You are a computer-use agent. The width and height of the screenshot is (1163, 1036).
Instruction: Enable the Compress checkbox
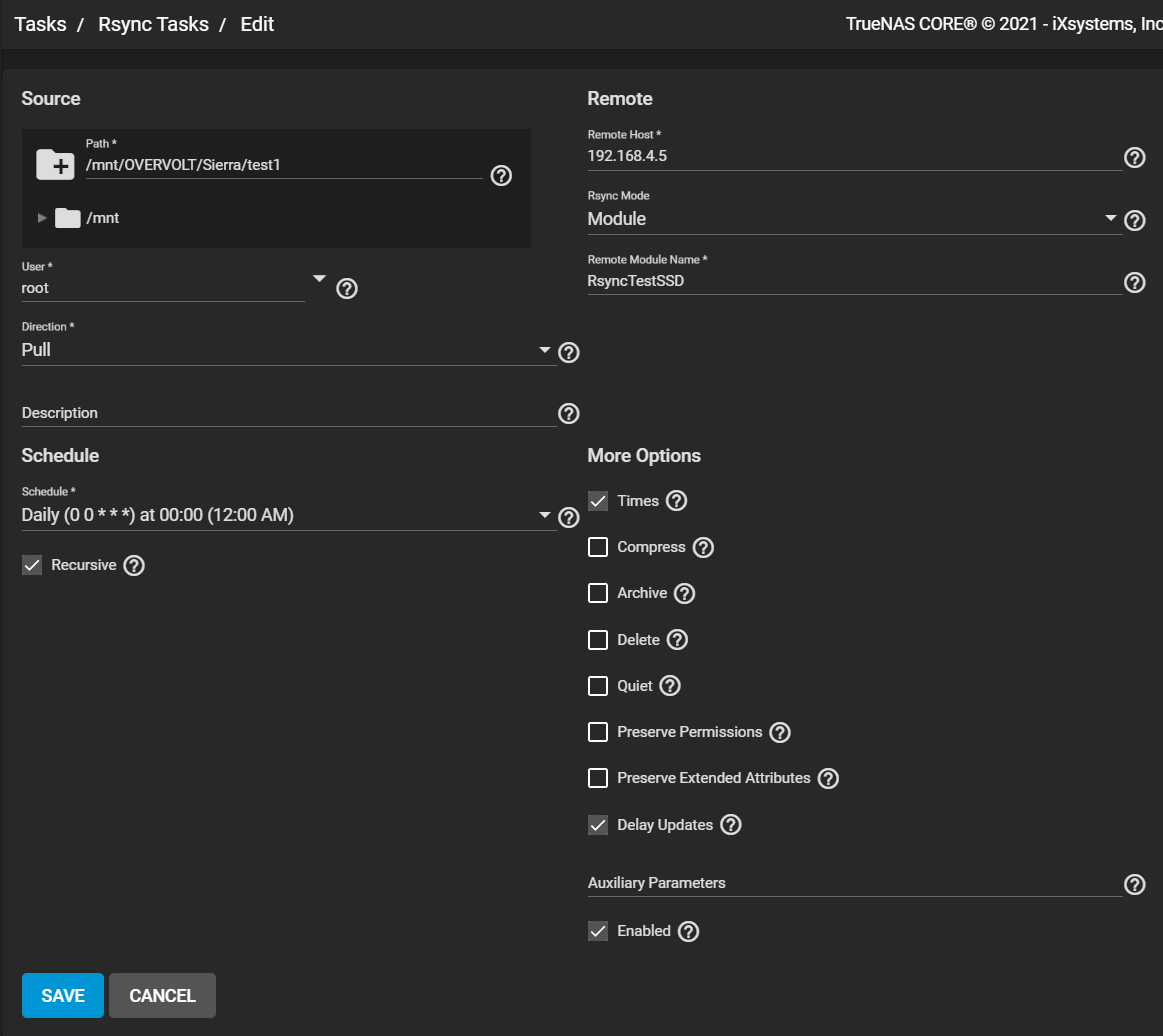598,547
